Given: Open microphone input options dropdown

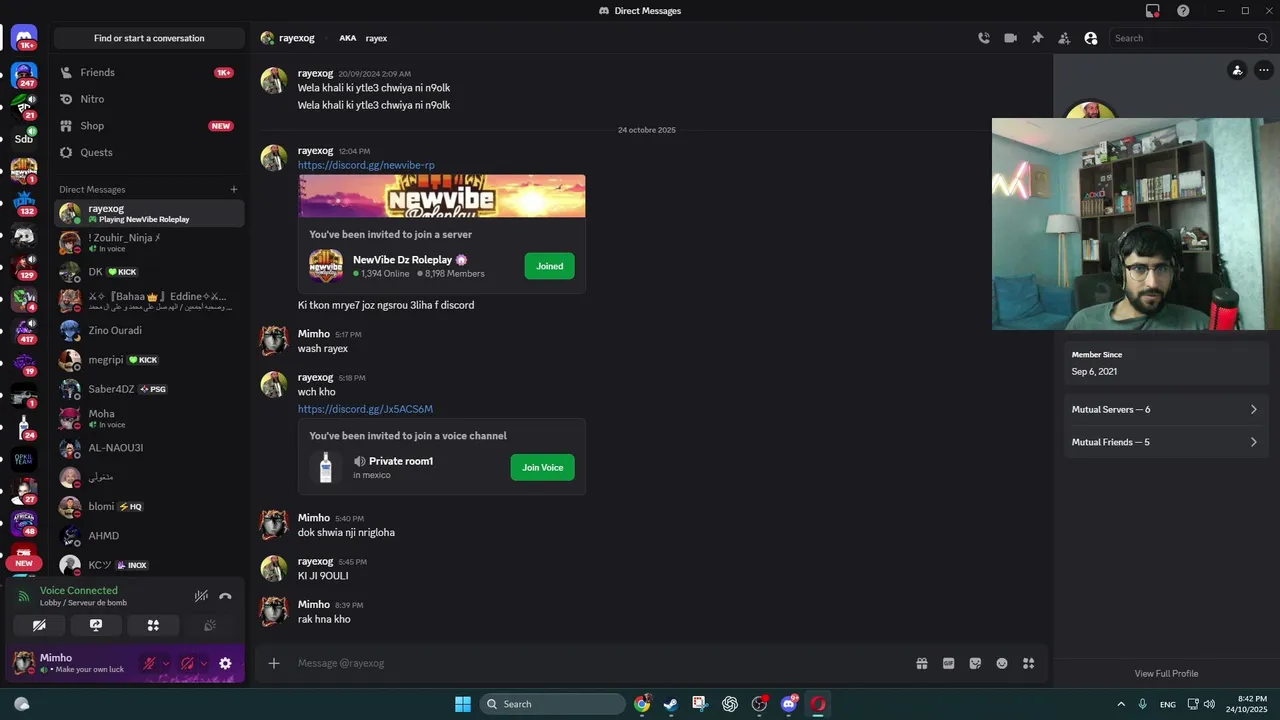Looking at the screenshot, I should tap(166, 663).
